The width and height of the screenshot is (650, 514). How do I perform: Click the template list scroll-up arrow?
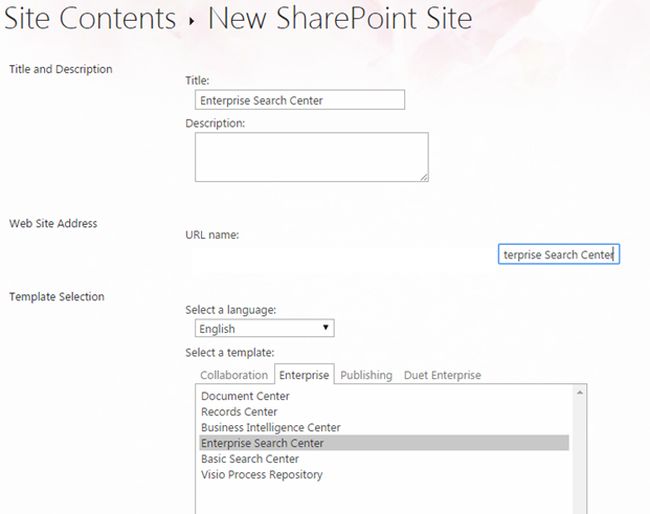[580, 392]
